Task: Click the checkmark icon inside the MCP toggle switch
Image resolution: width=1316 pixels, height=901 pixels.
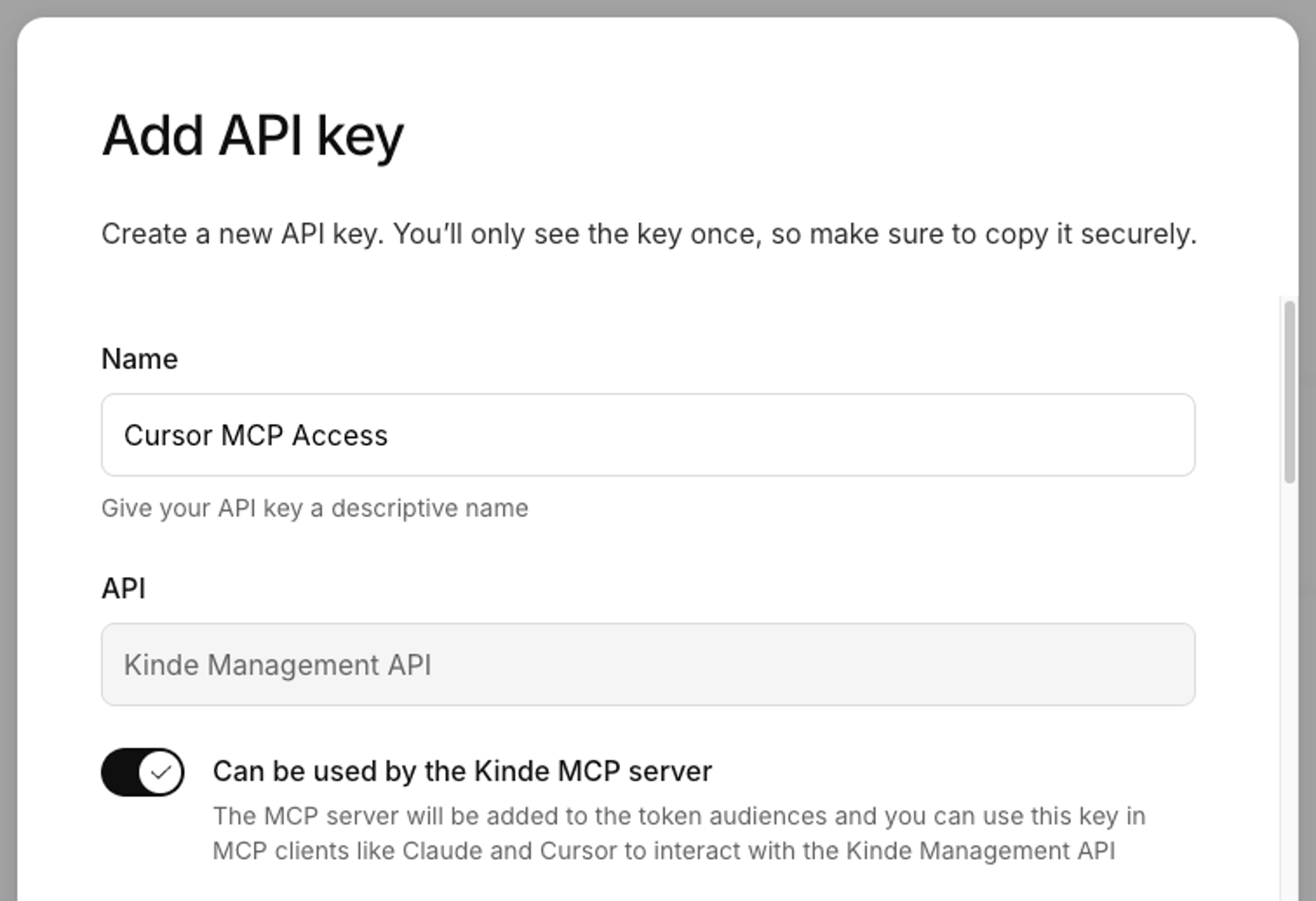Action: point(161,771)
